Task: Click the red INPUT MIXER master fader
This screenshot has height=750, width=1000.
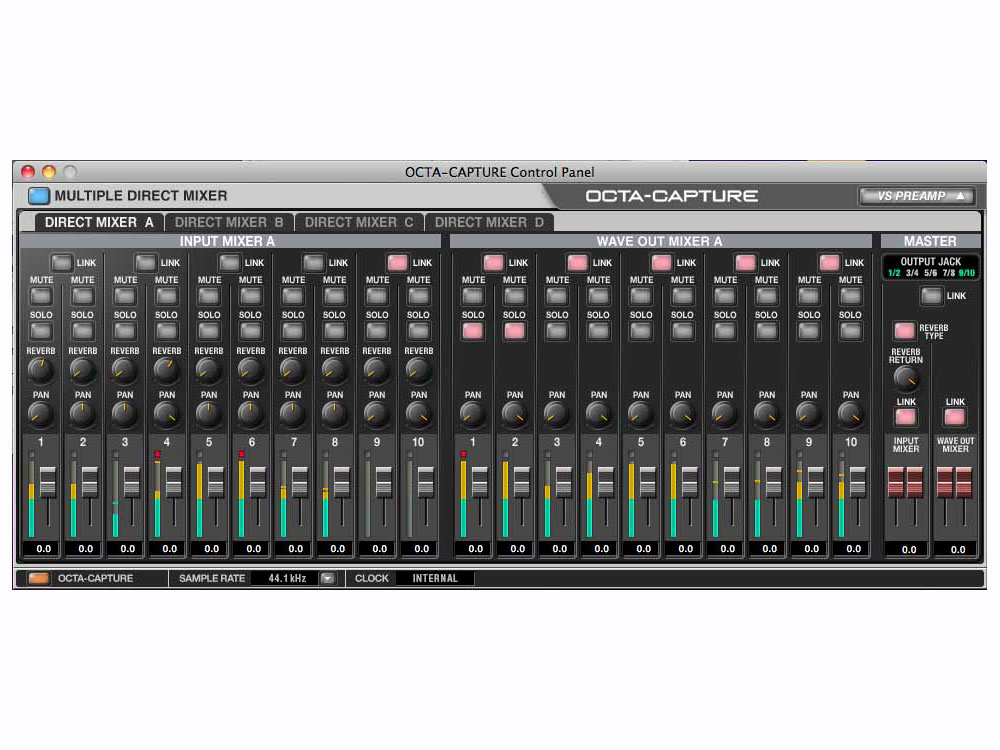Action: [906, 482]
